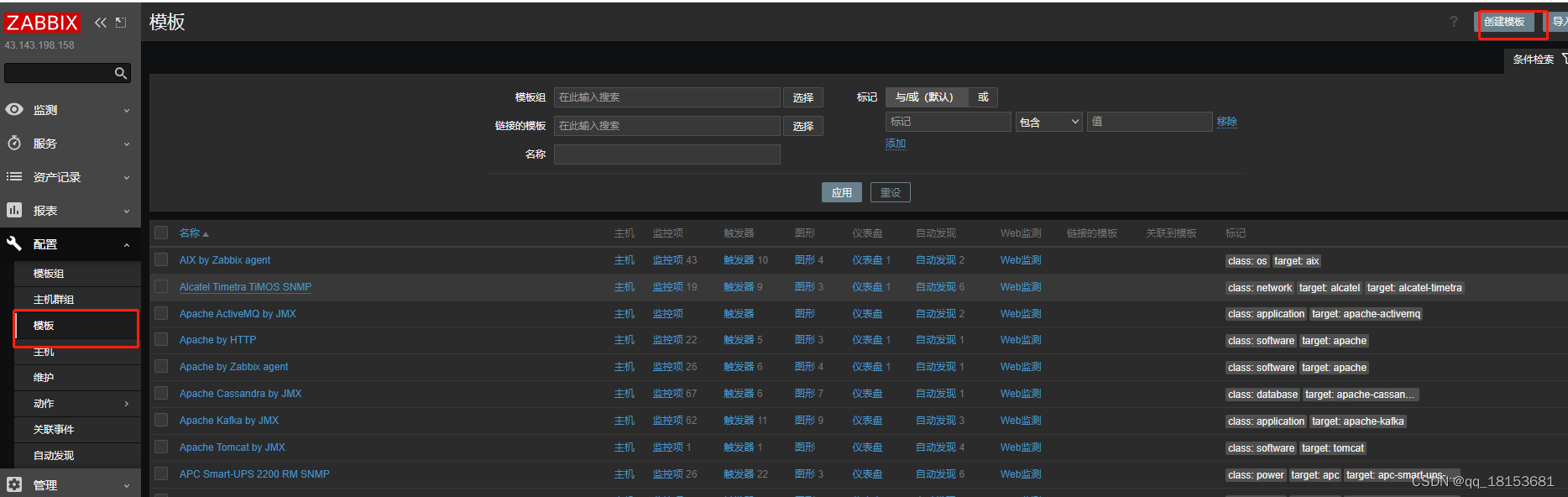Screen dimensions: 1568x497
Task: Open the help question mark icon
Action: (x=1454, y=22)
